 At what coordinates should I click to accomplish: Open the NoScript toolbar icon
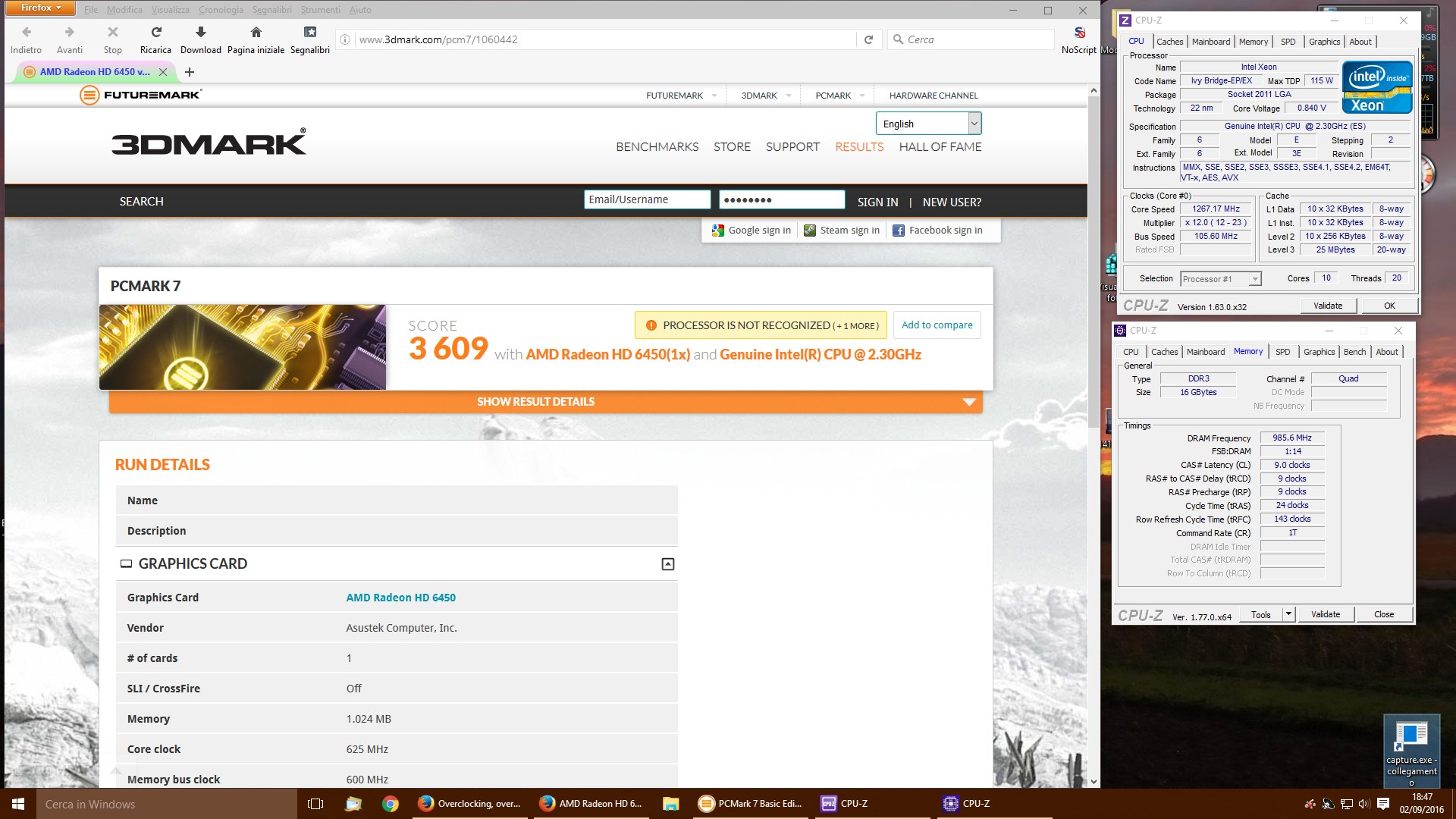1080,32
